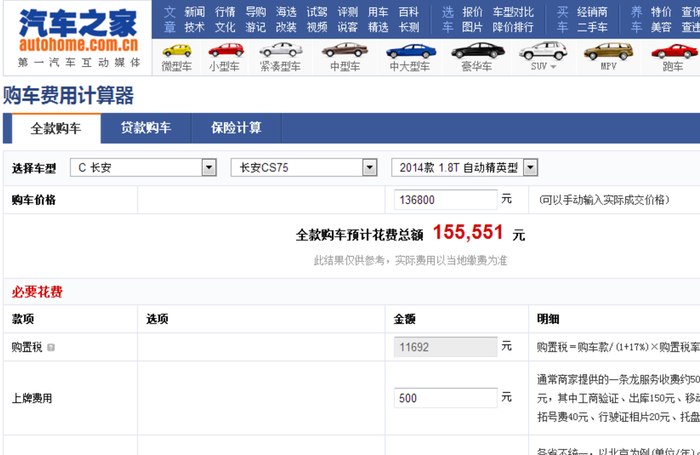This screenshot has height=455, width=700.
Task: Open the 特价 navigation link
Action: tap(661, 12)
